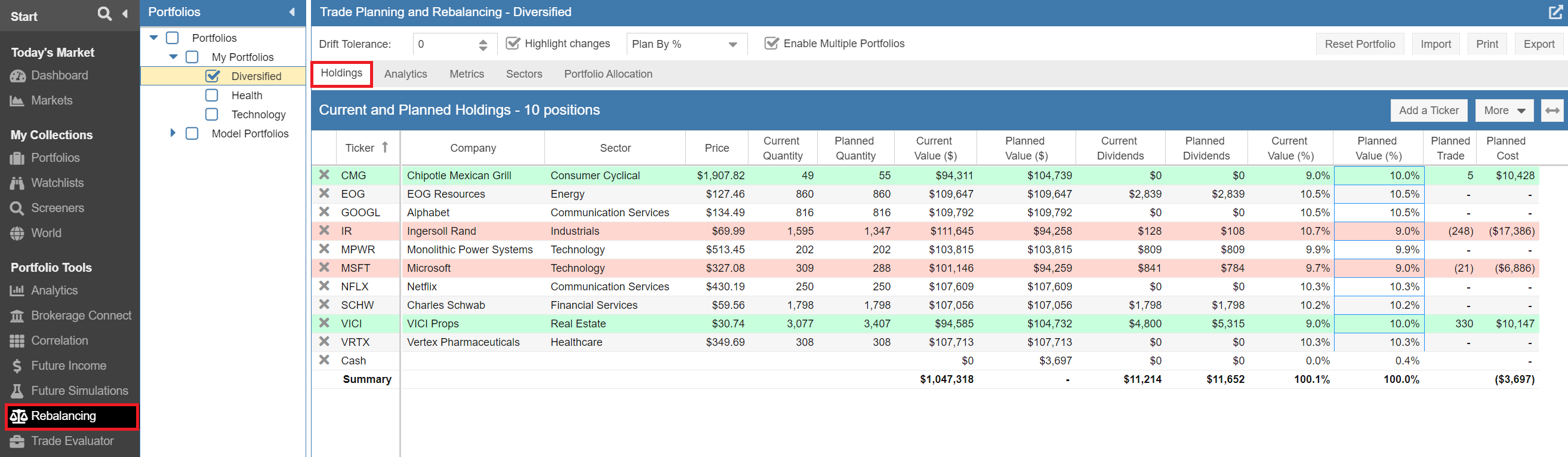Open window pop-out icon in the title bar
The image size is (1568, 457).
click(1555, 12)
